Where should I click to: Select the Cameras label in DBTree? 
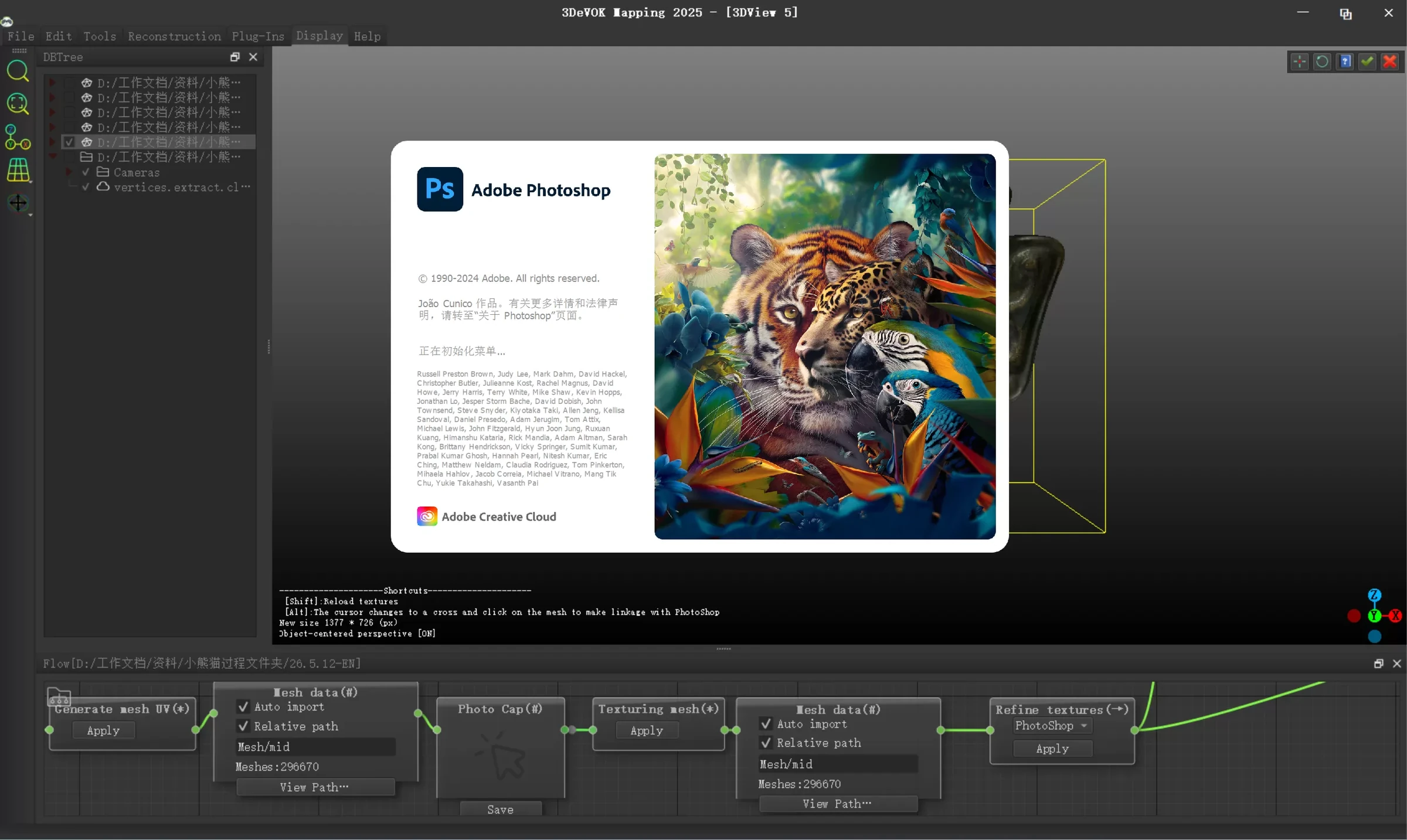click(x=137, y=172)
